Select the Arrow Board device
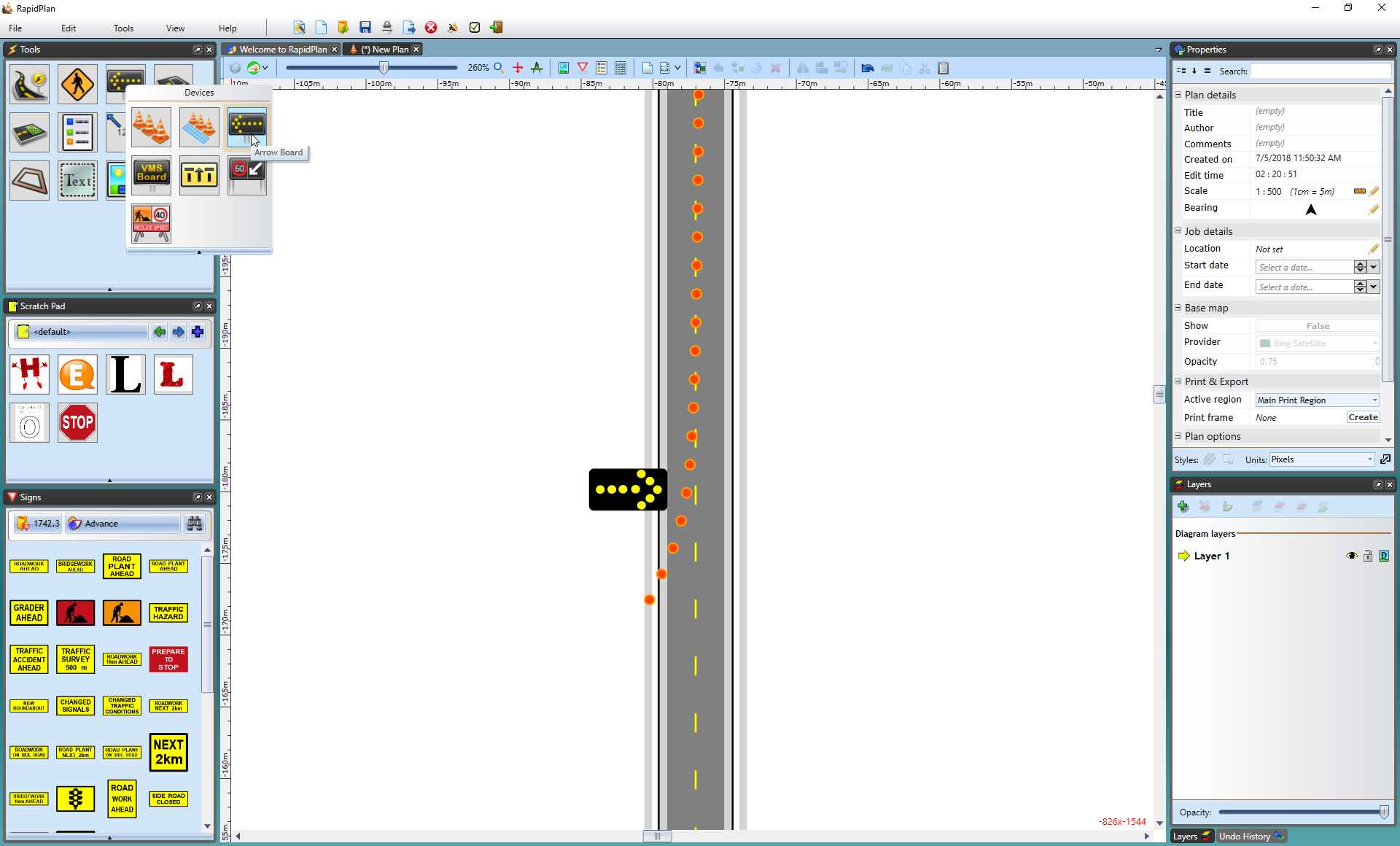This screenshot has height=846, width=1400. pyautogui.click(x=246, y=126)
